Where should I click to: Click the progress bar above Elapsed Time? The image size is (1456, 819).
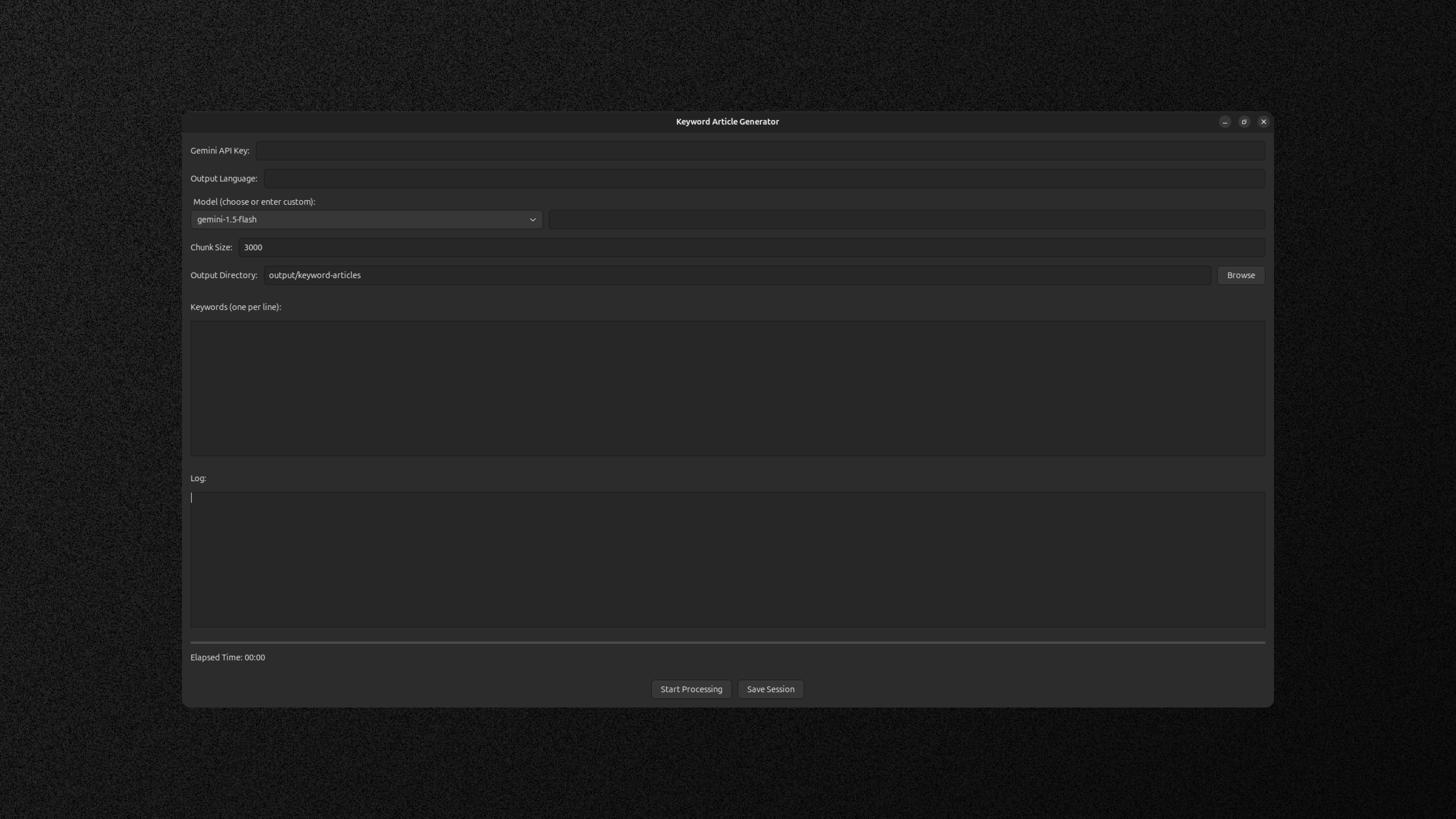point(727,643)
